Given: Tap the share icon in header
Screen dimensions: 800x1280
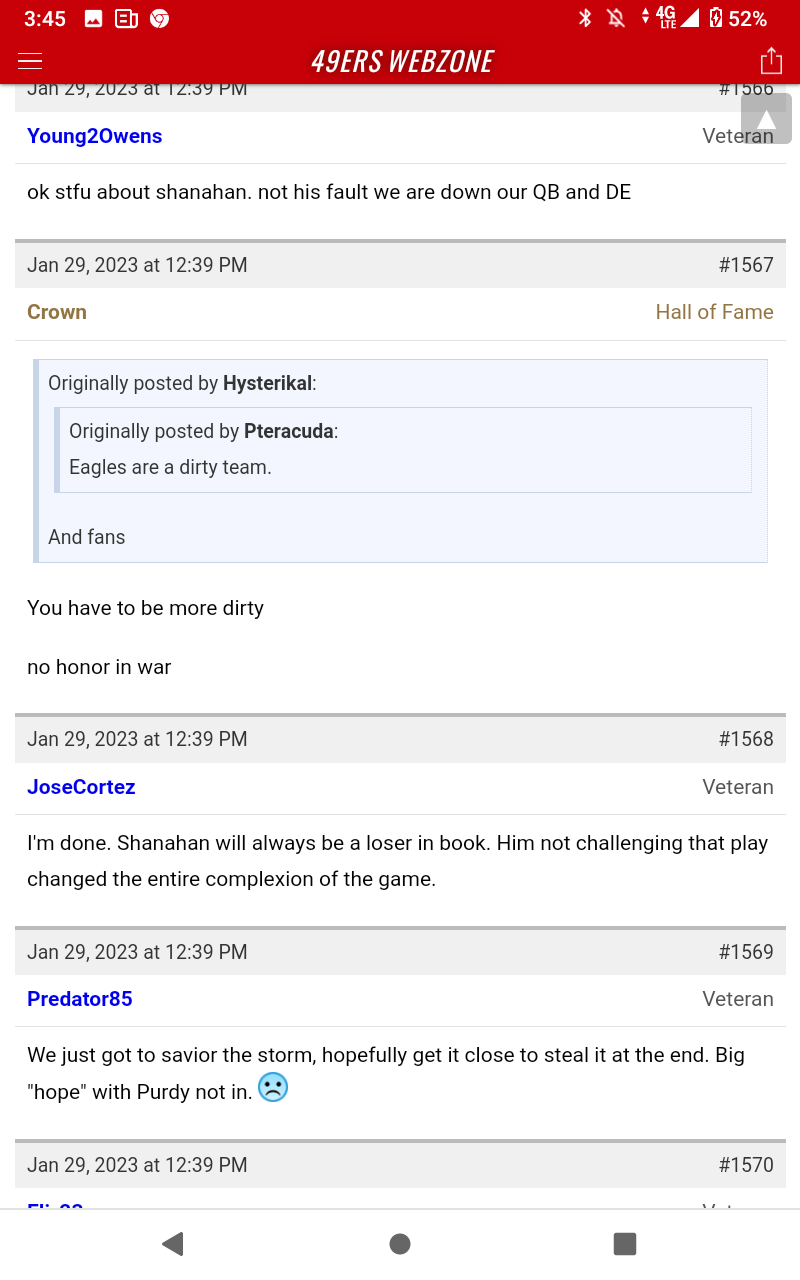Looking at the screenshot, I should point(771,61).
